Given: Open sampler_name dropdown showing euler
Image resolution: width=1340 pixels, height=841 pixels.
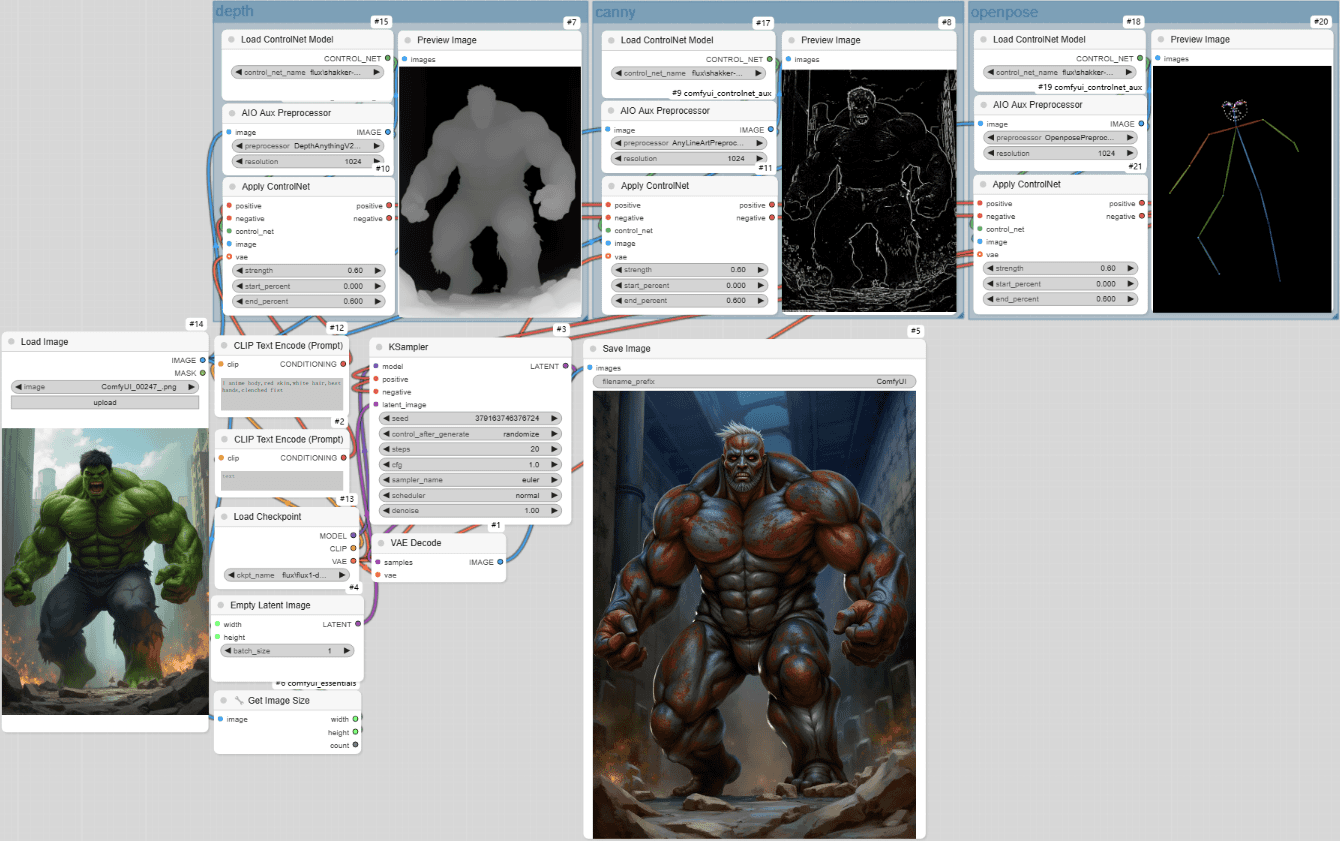Looking at the screenshot, I should click(470, 480).
